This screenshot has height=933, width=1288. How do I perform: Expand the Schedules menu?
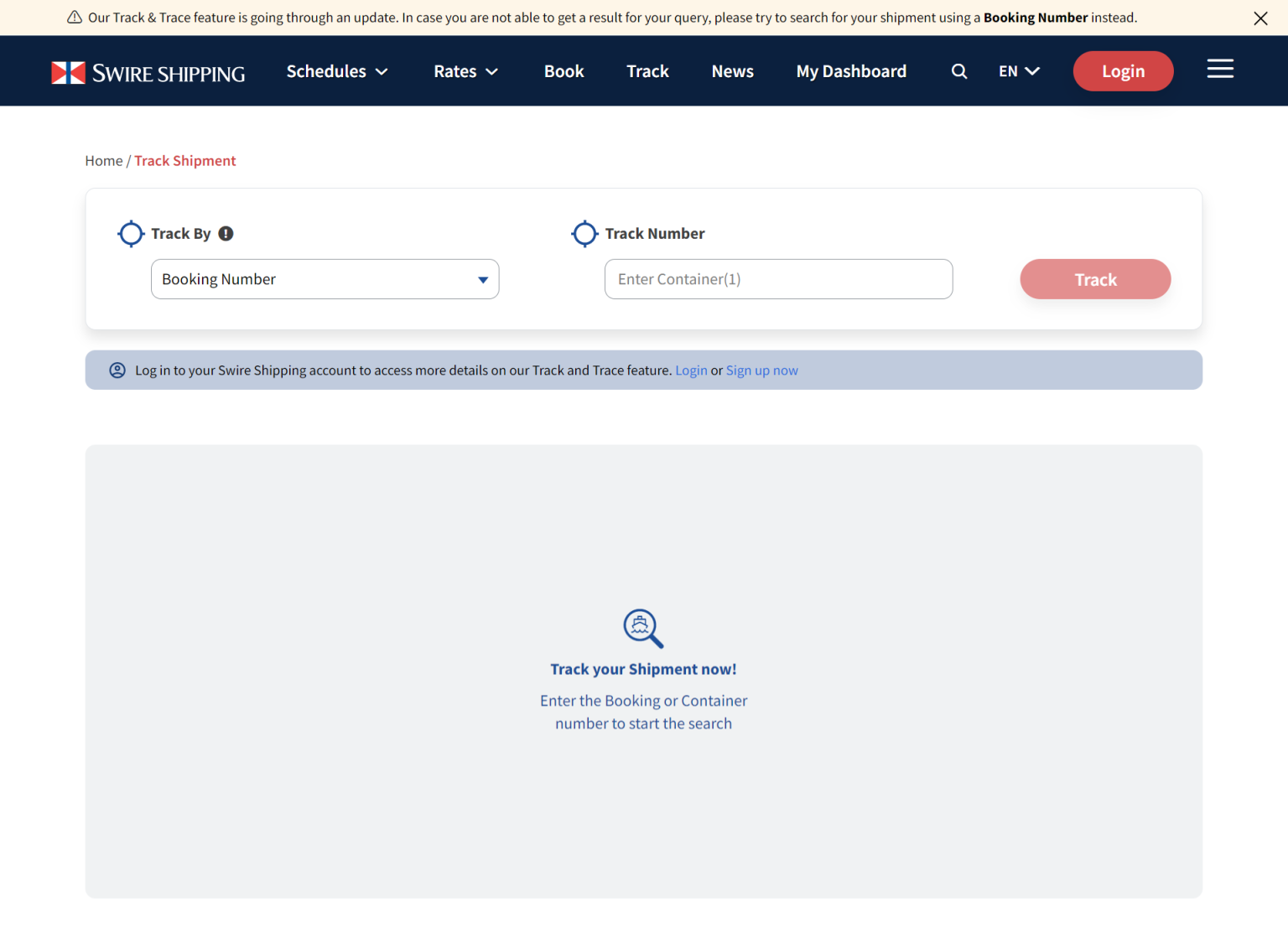pyautogui.click(x=337, y=72)
